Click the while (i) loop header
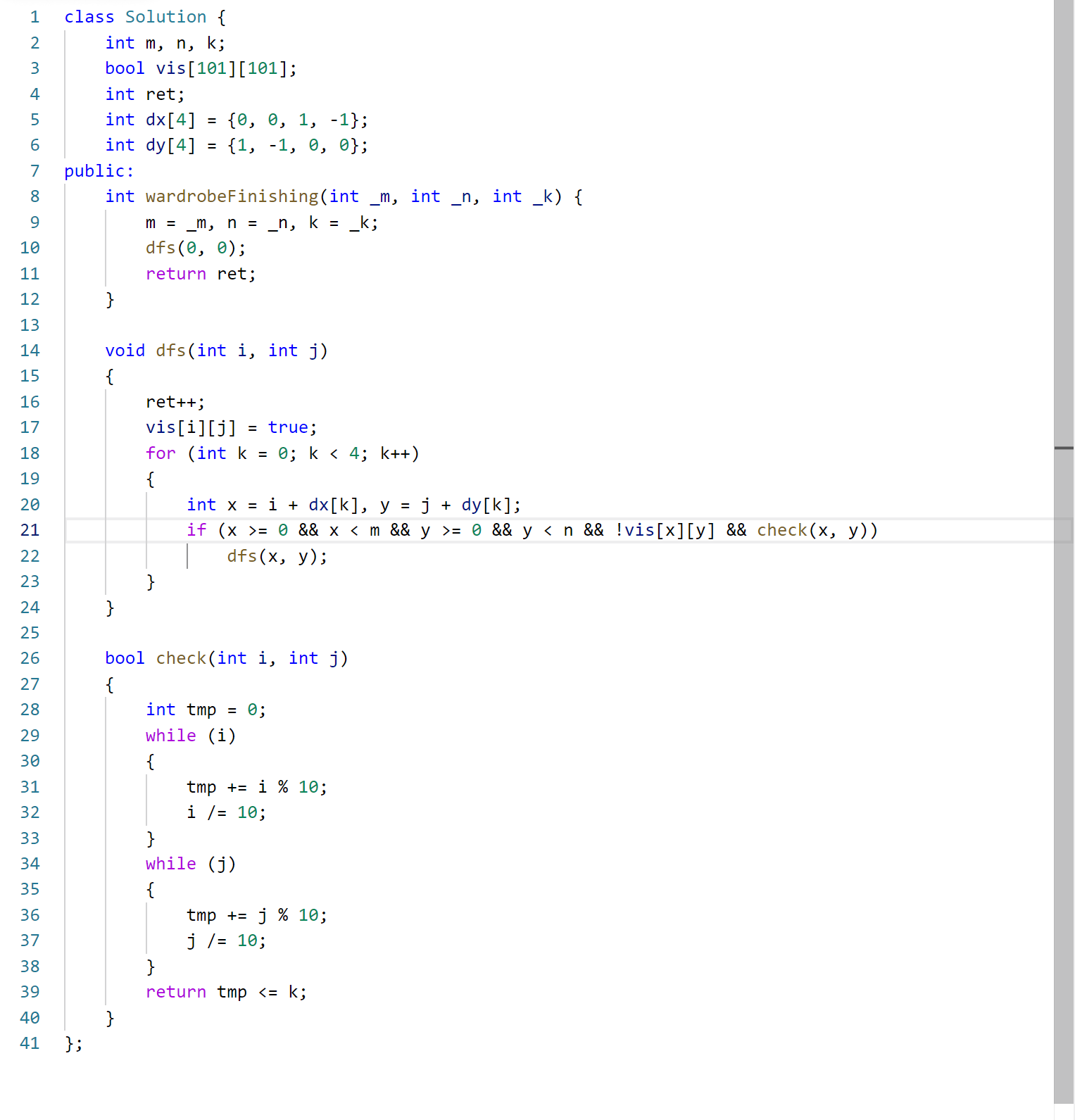Screen dimensions: 1075x1120 [x=191, y=736]
